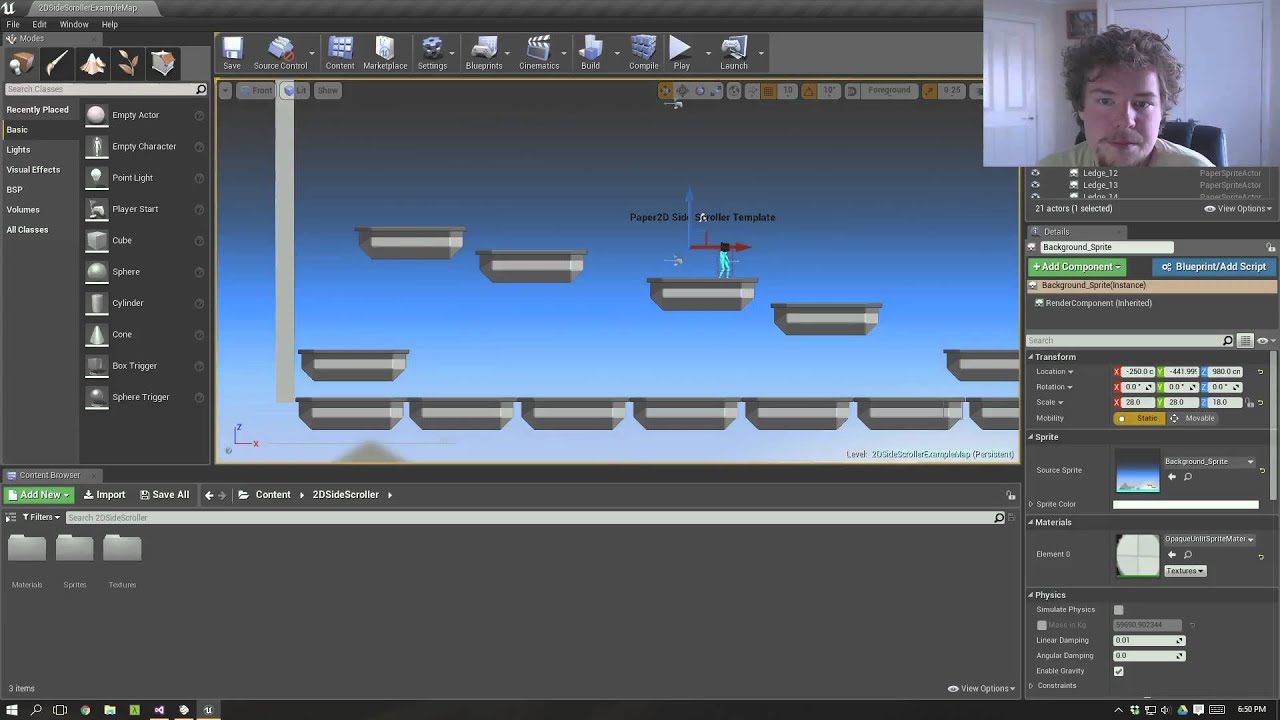This screenshot has width=1280, height=720.
Task: Click the Blueprint/Add Script button
Action: (1214, 267)
